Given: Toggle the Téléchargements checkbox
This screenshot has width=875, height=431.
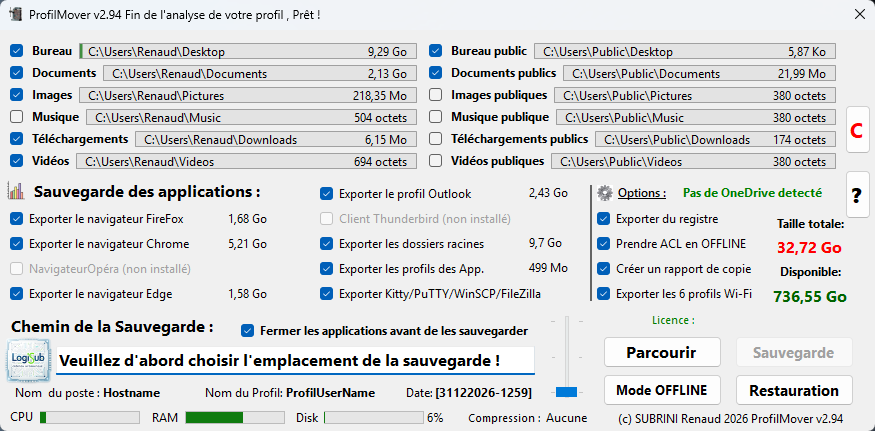Looking at the screenshot, I should (17, 139).
